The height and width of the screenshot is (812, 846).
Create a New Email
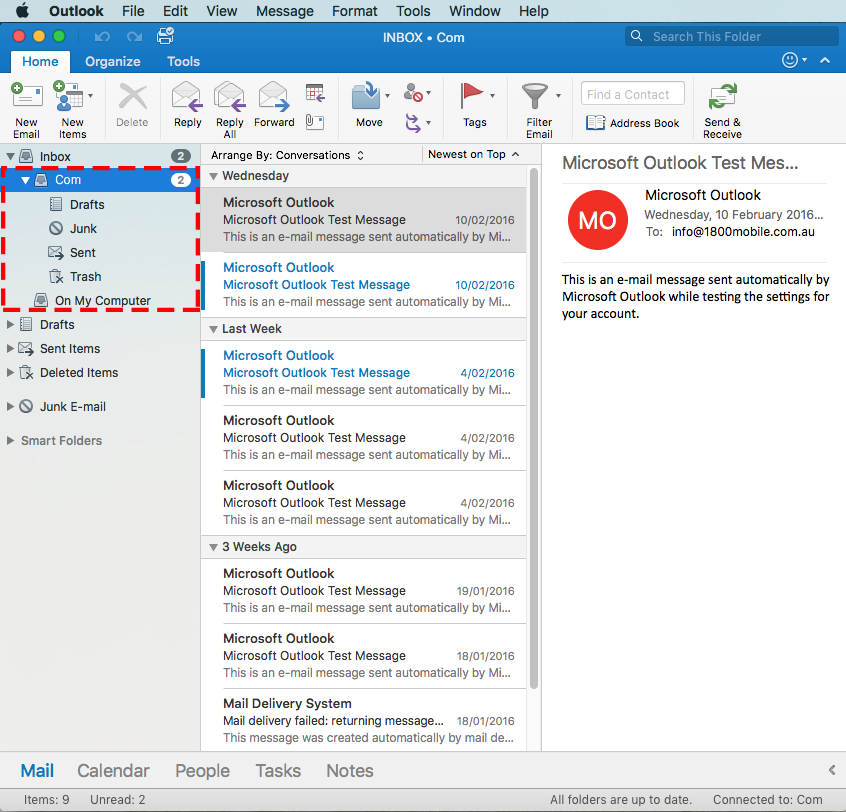tap(26, 110)
